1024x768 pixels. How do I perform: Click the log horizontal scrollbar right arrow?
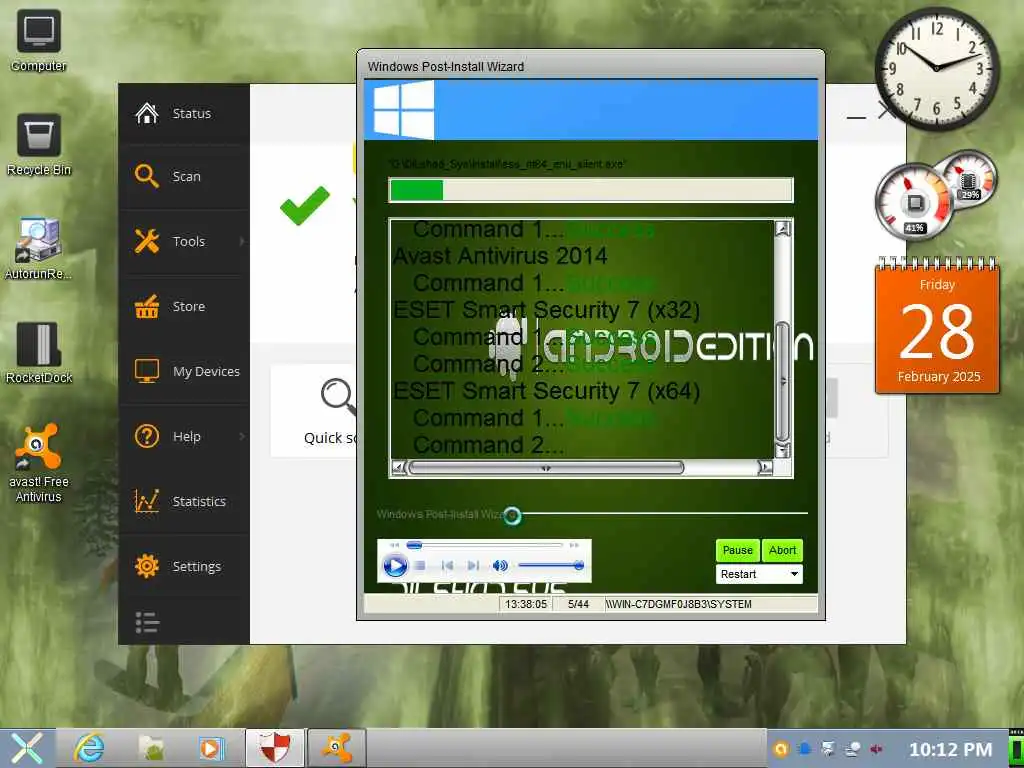tap(765, 468)
